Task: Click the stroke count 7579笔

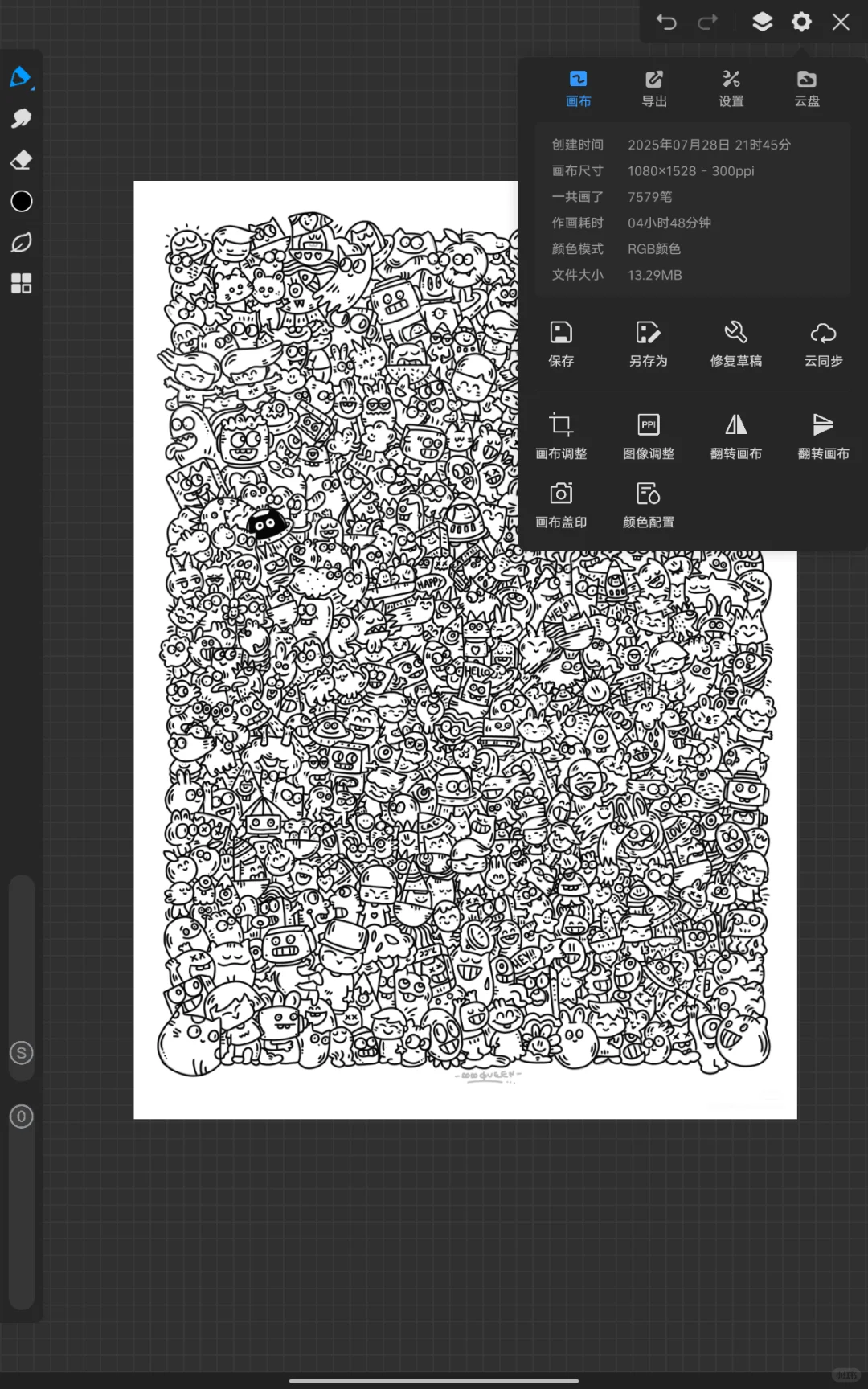Action: pyautogui.click(x=649, y=197)
